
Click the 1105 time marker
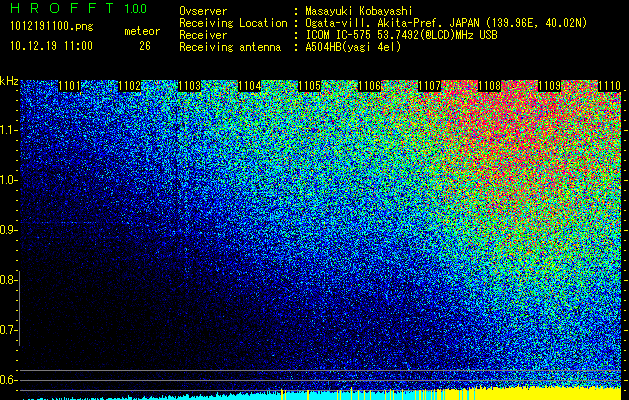[x=310, y=86]
